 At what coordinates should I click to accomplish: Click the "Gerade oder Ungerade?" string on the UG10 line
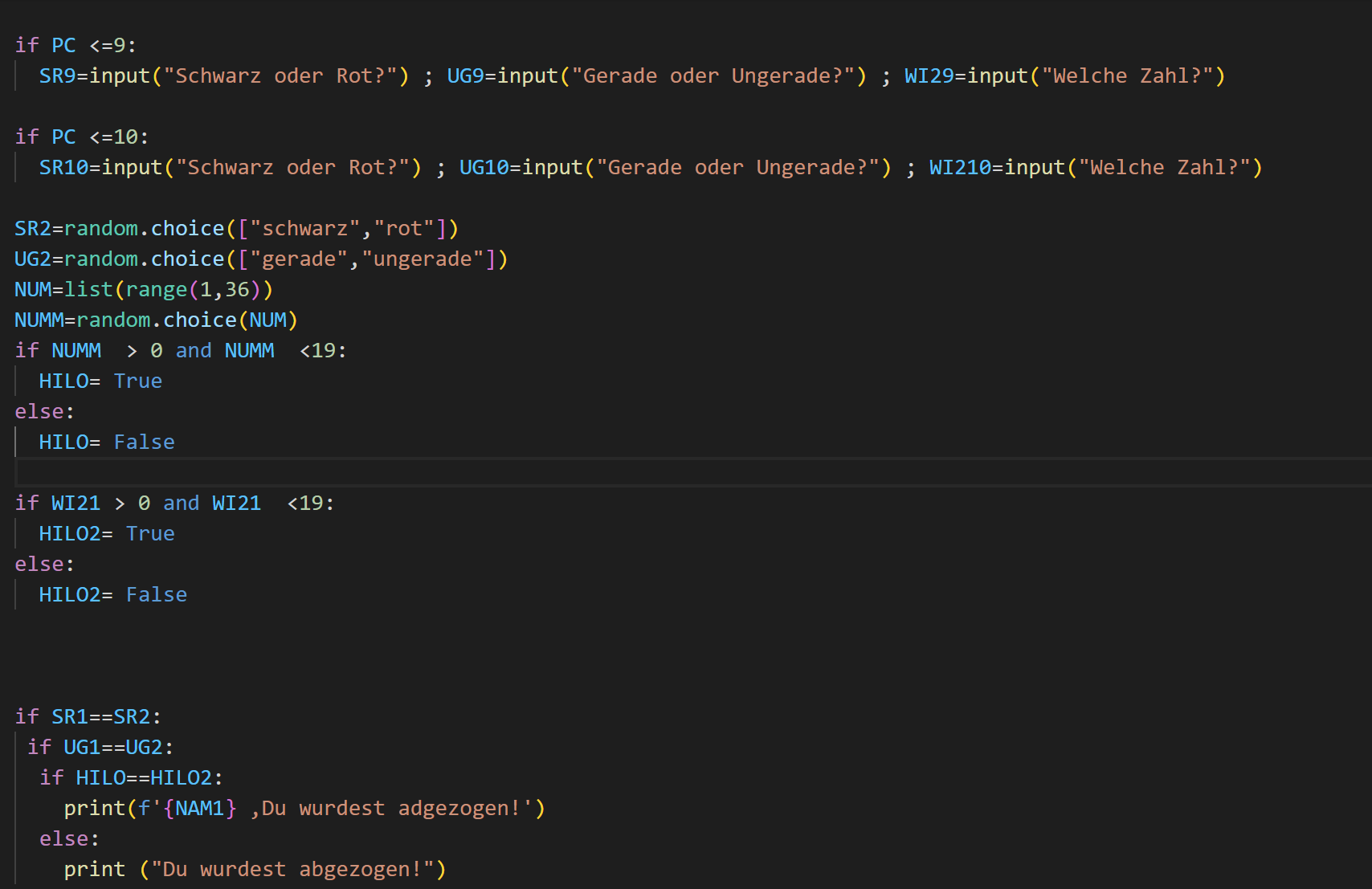[x=737, y=168]
